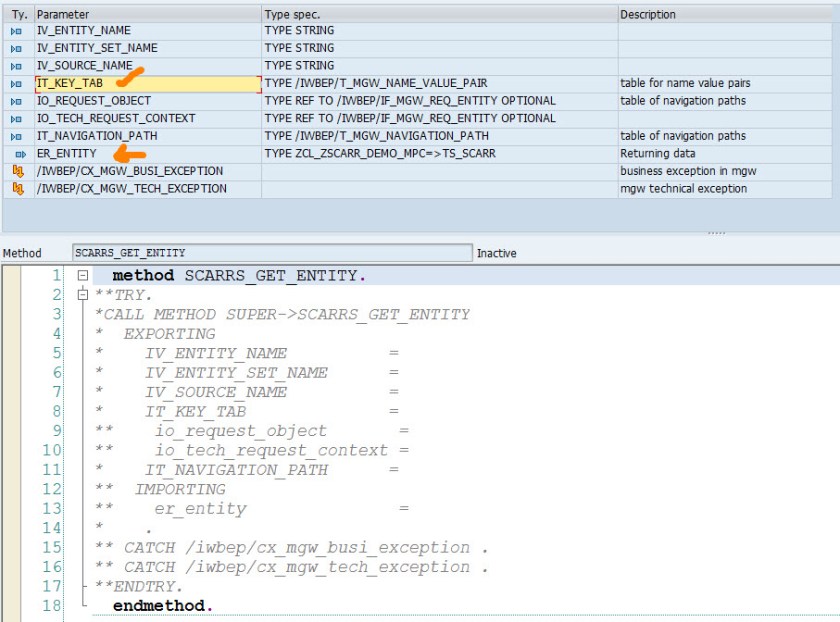Click the type spec TYPE STRING of IV_ENTITY_NAME

(x=299, y=31)
